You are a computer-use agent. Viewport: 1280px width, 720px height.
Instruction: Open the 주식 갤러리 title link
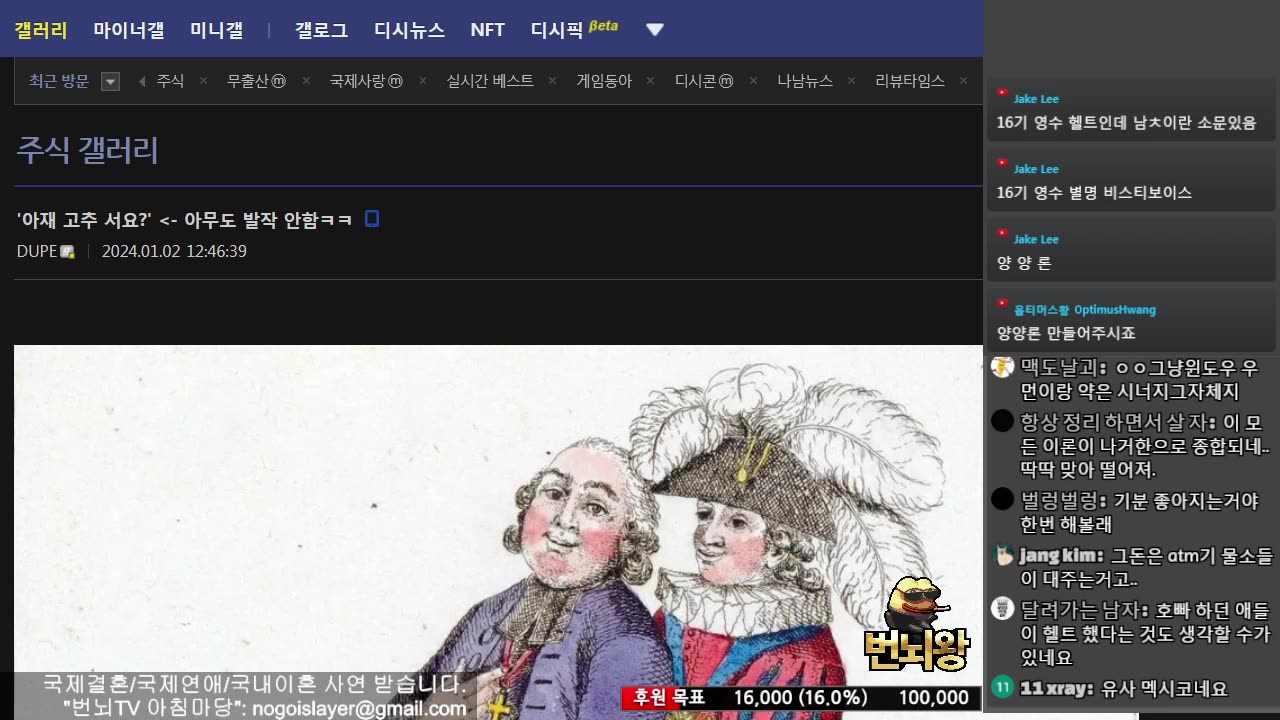tap(87, 150)
